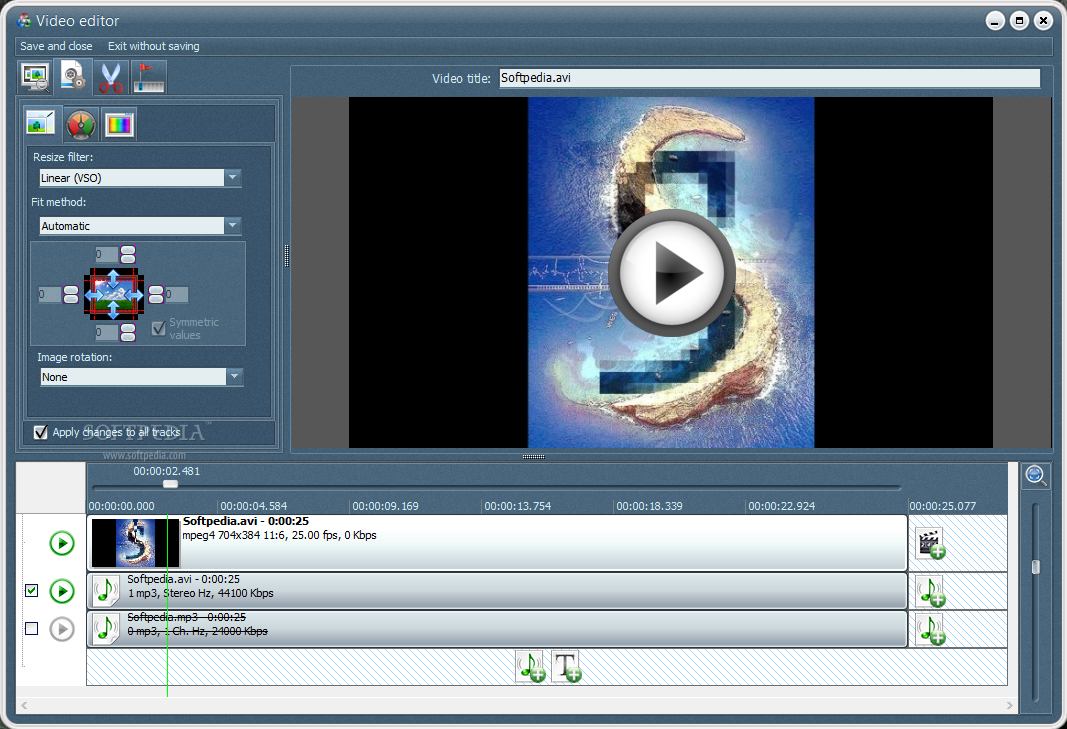Click the horizontal splitter grip below preview
Image resolution: width=1067 pixels, height=729 pixels.
[x=534, y=457]
